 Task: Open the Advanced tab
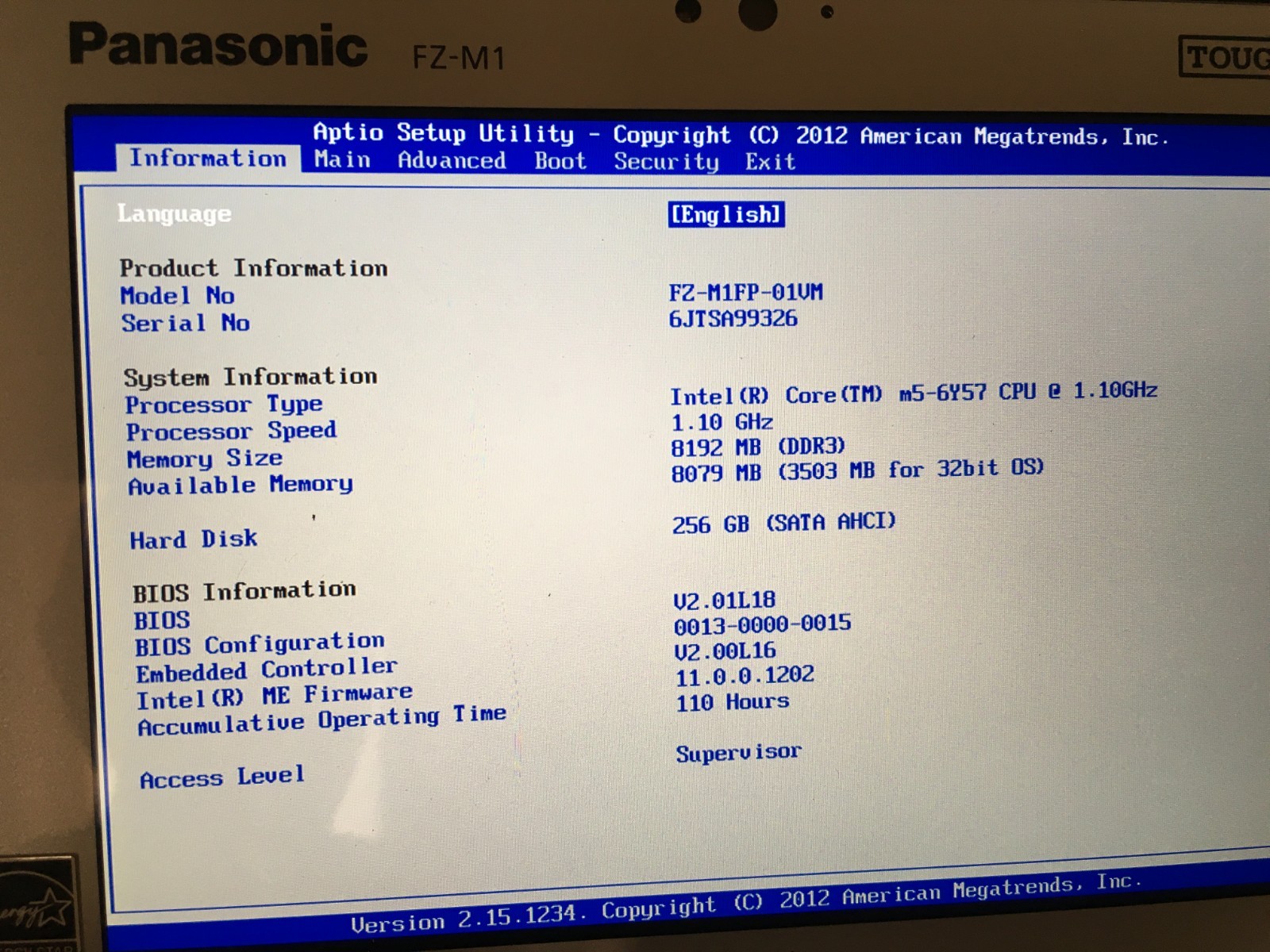452,160
